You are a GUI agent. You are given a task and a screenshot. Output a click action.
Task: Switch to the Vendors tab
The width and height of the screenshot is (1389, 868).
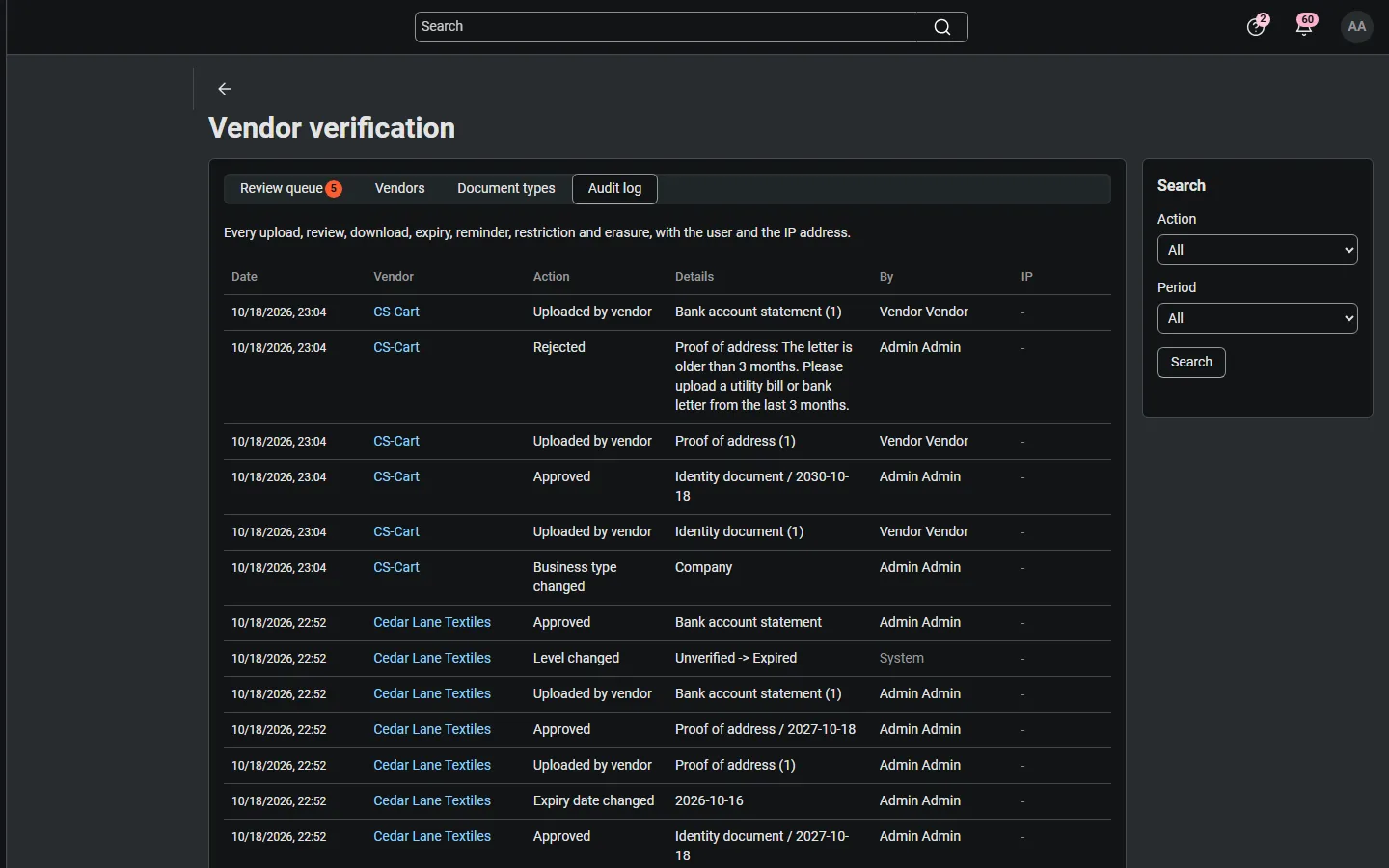[400, 189]
